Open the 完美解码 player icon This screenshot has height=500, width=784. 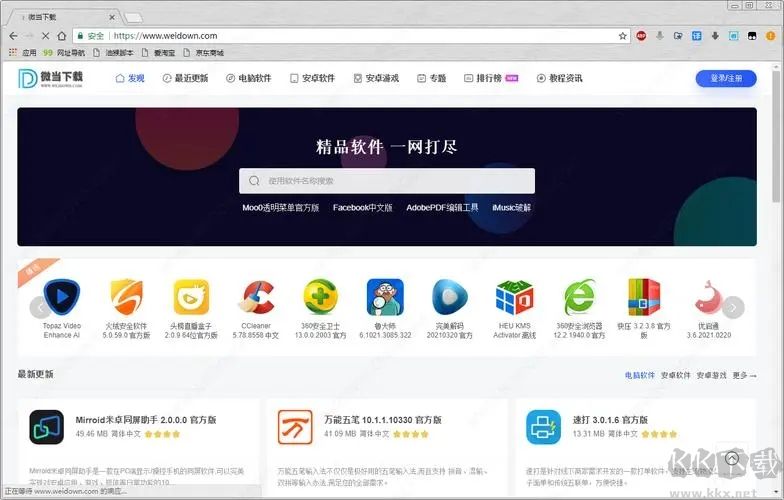[450, 297]
